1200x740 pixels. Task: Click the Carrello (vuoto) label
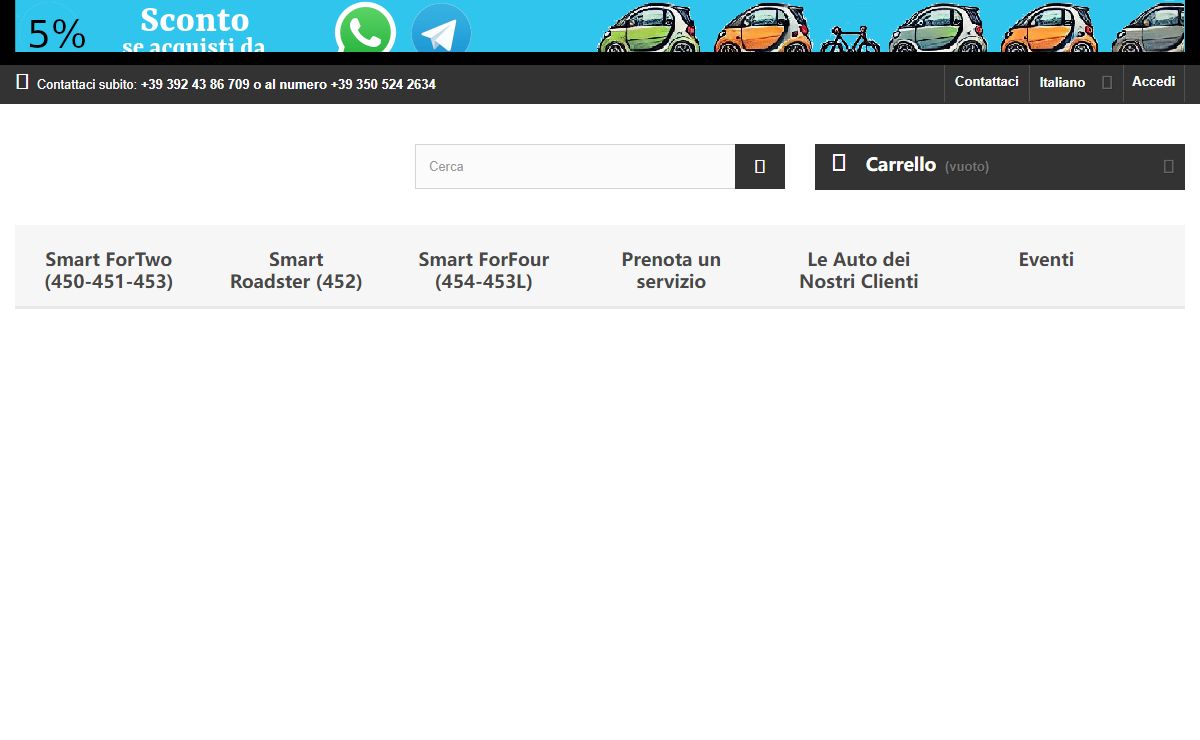926,165
